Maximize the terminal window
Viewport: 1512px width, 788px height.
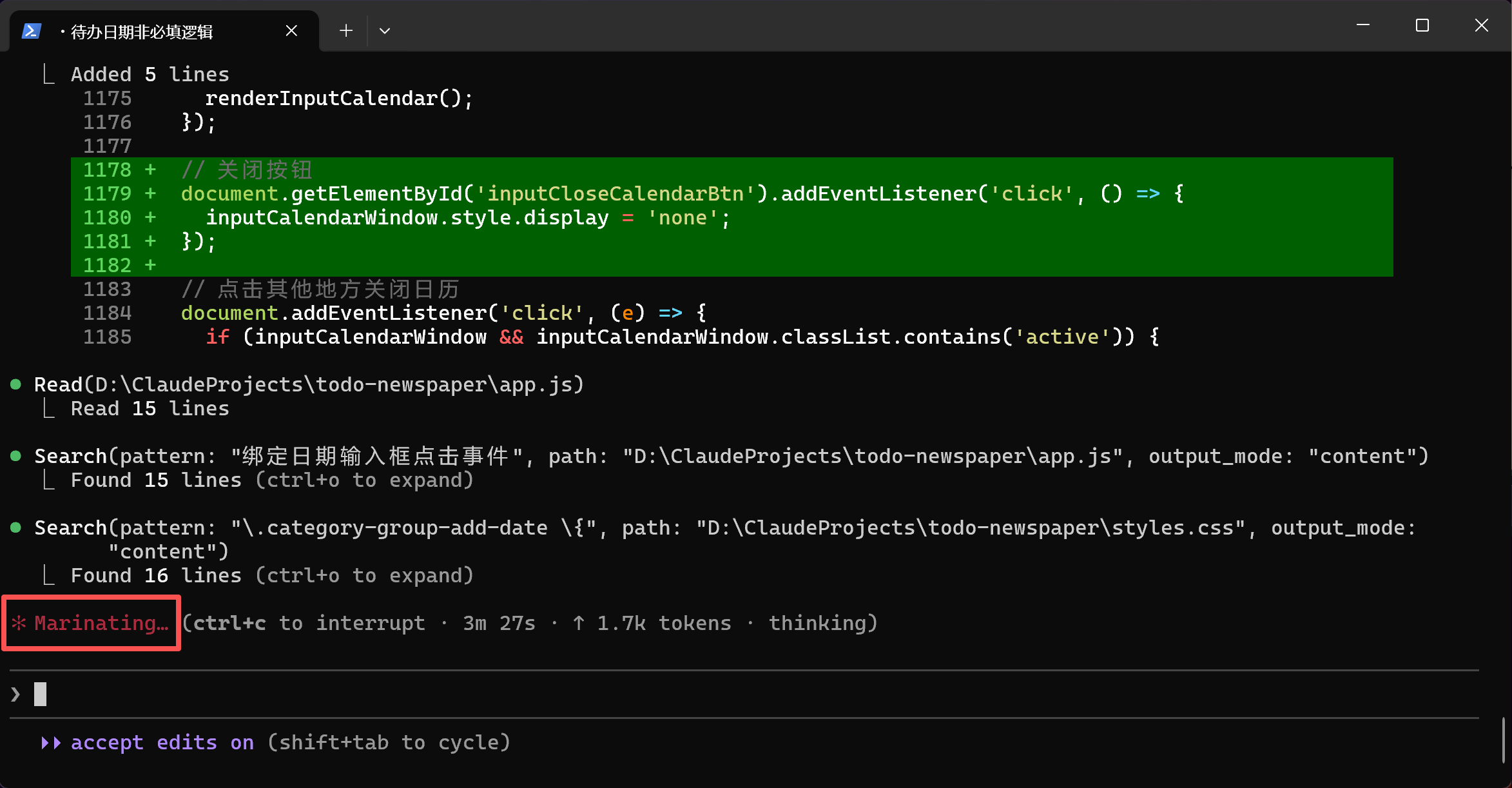pyautogui.click(x=1422, y=26)
